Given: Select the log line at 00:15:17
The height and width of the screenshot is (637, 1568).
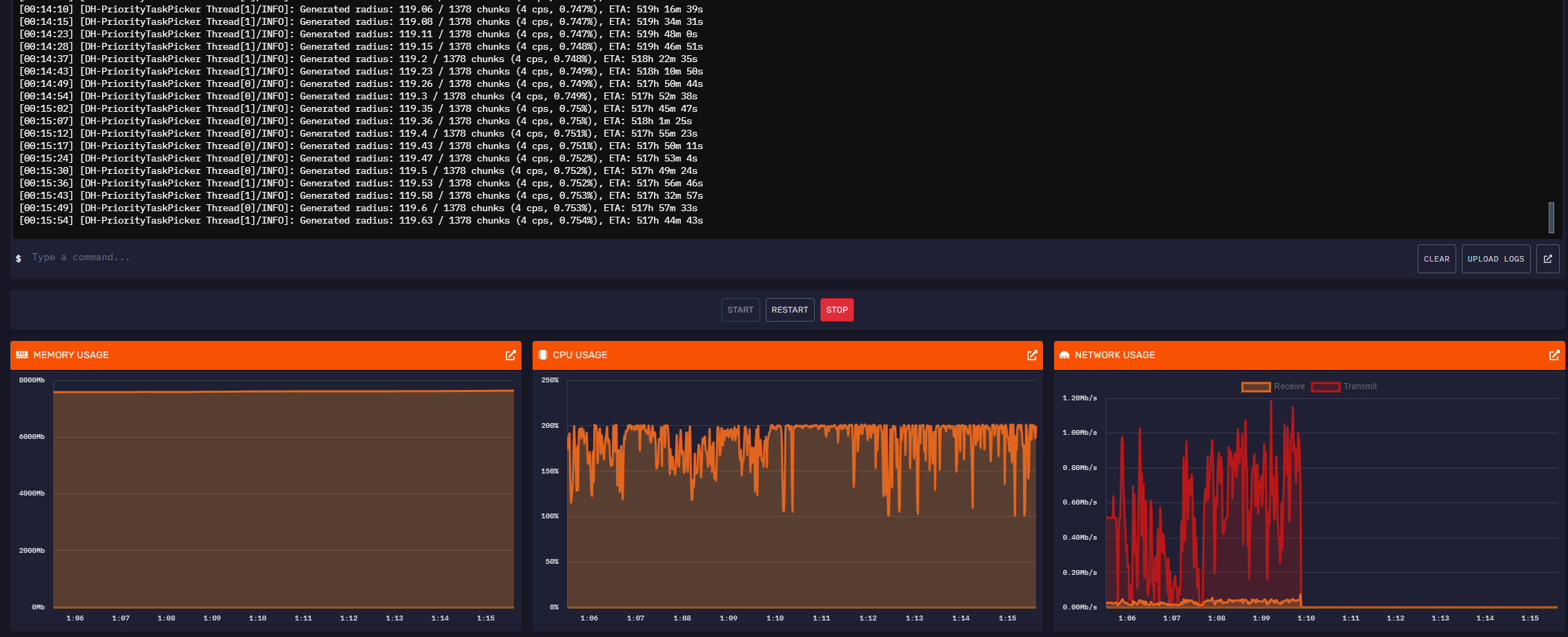Looking at the screenshot, I should click(x=361, y=146).
